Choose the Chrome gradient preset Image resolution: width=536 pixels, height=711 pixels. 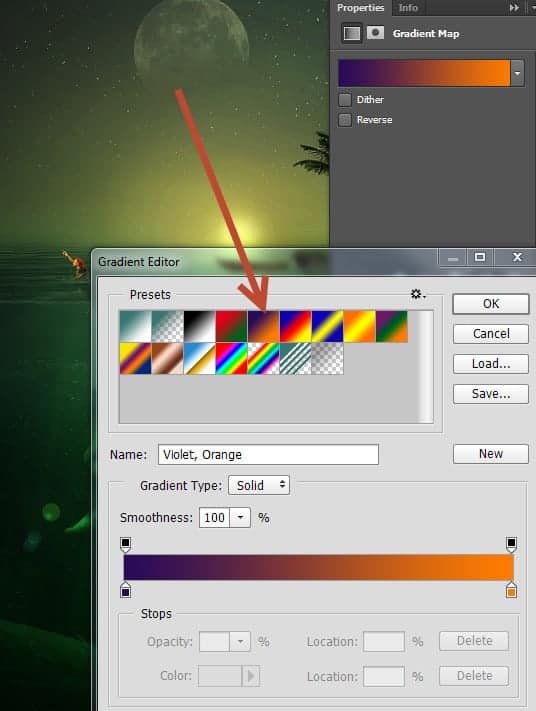point(200,359)
